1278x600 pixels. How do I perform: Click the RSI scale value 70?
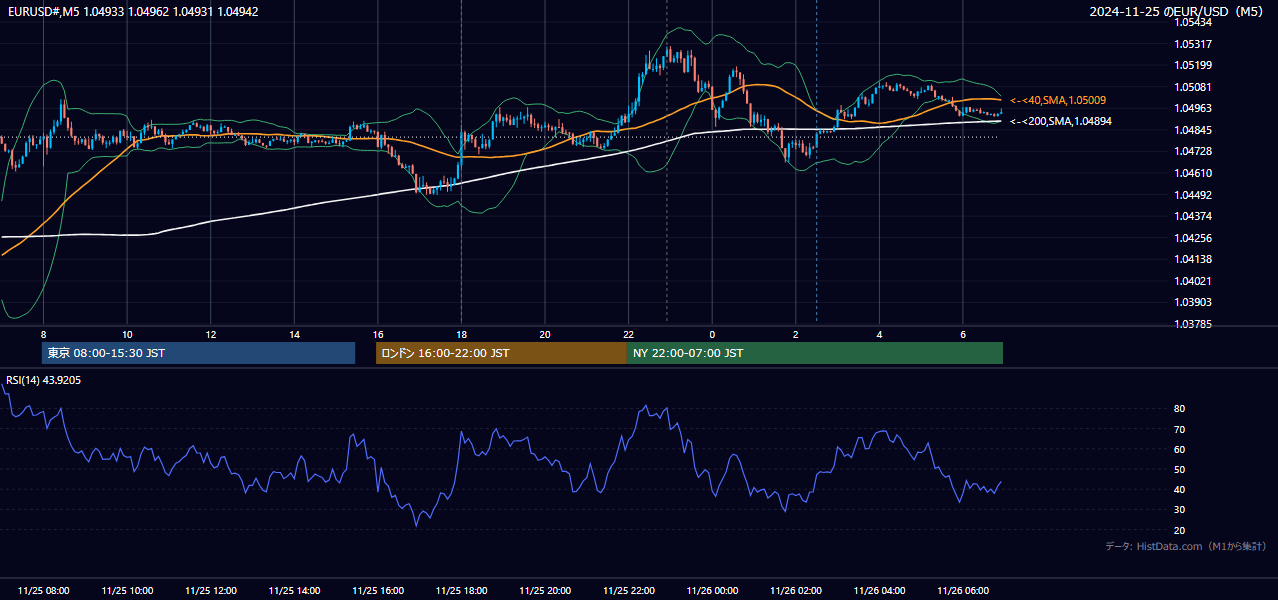1179,429
